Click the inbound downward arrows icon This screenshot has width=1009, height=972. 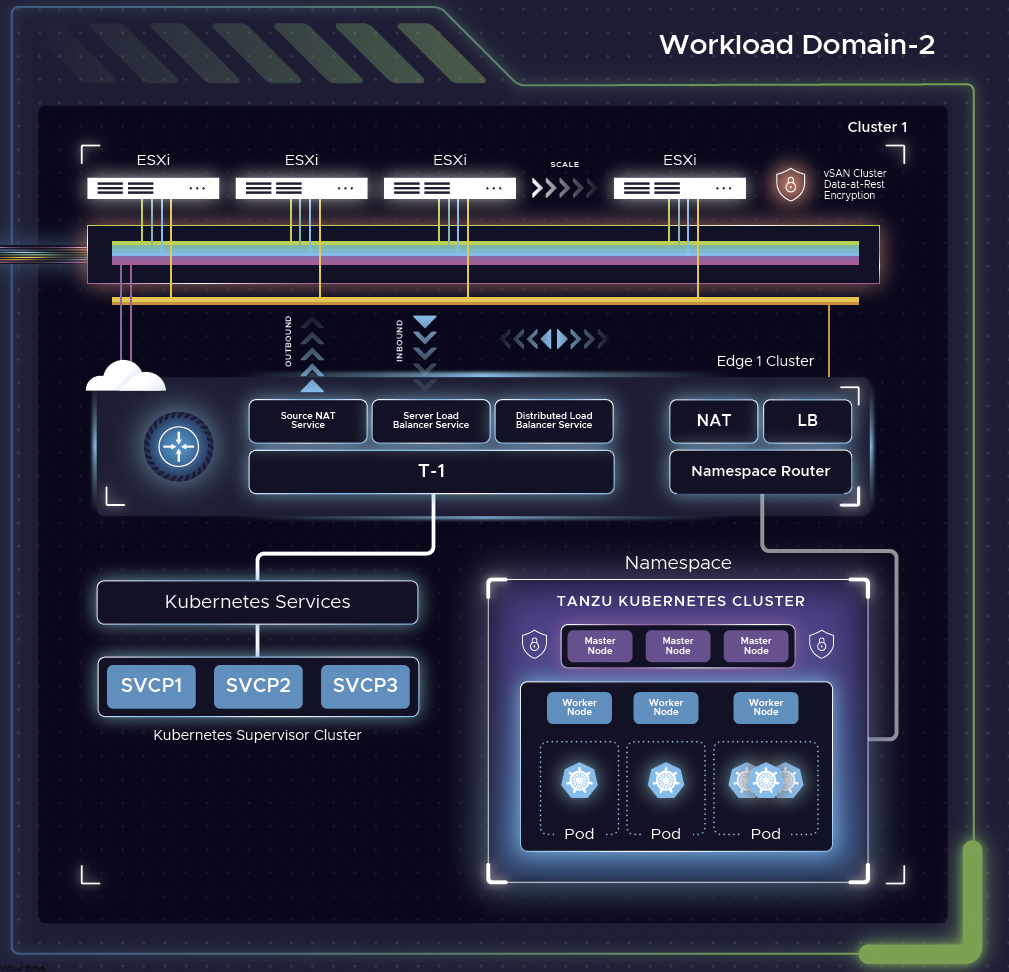tap(425, 353)
